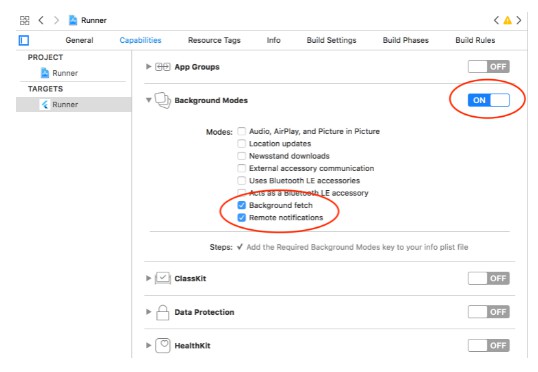Screen dimensions: 538x372
Task: Click the yellow warning triangle icon
Action: point(507,21)
